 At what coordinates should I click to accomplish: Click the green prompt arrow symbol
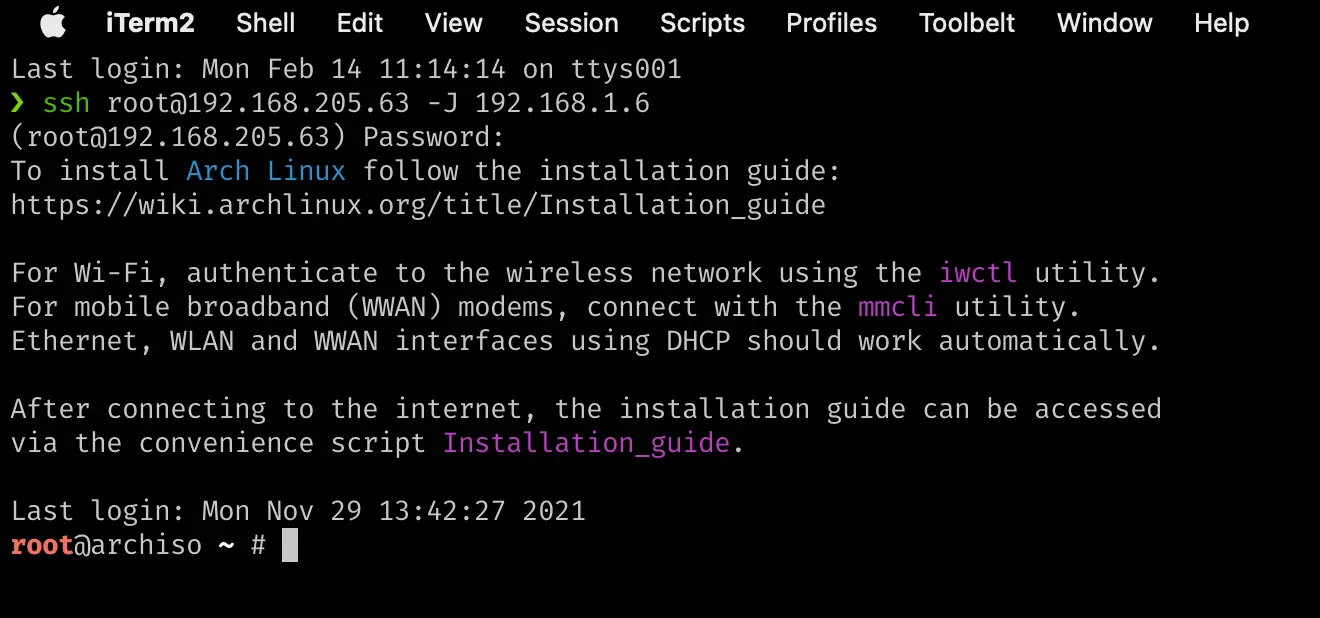16,102
